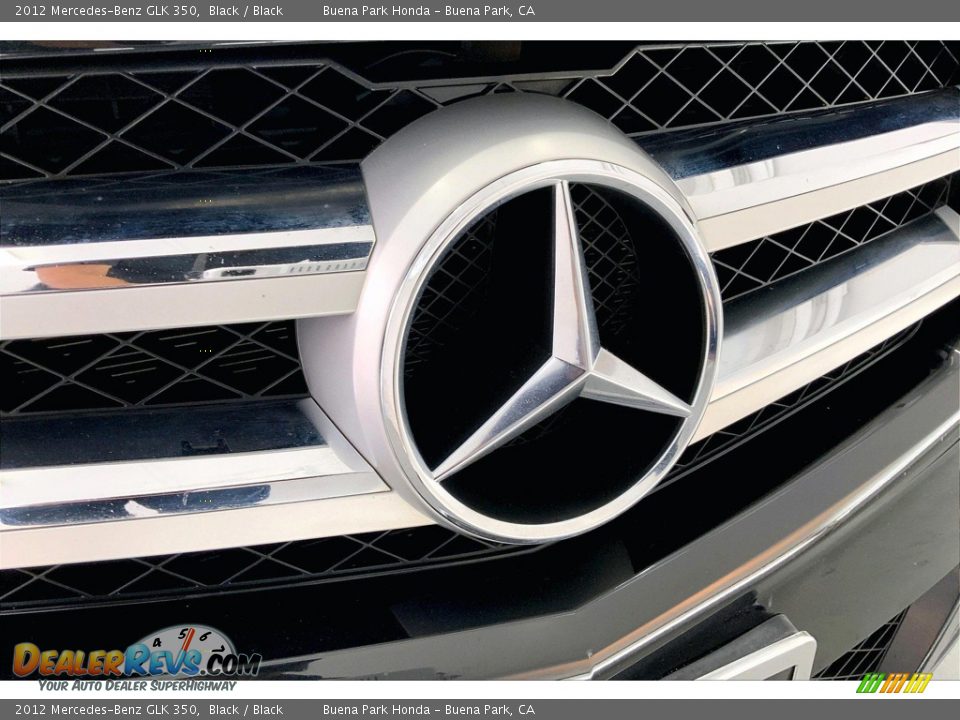This screenshot has height=720, width=960.
Task: Click the '2012 Mercedes-Benz GLK 350' text in bottom caption
Action: click(x=107, y=710)
